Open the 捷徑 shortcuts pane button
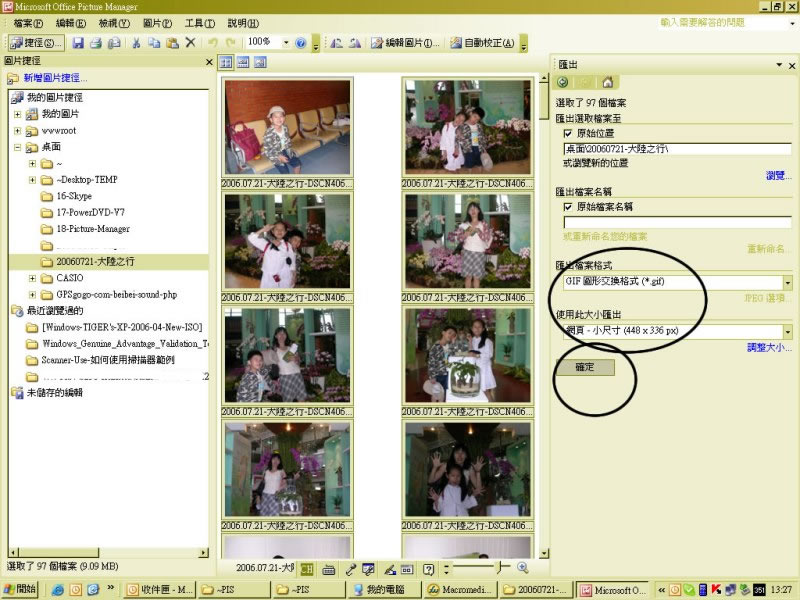Viewport: 800px width, 600px height. coord(36,43)
